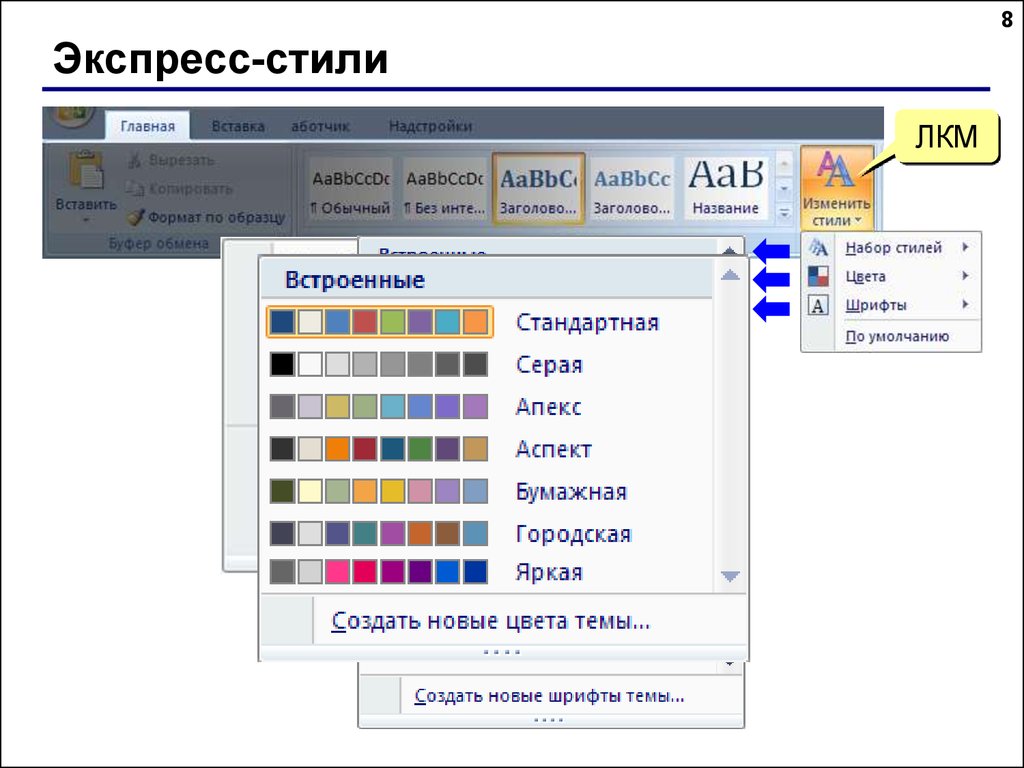Select the Апекс color theme
This screenshot has height=768, width=1024.
[487, 407]
